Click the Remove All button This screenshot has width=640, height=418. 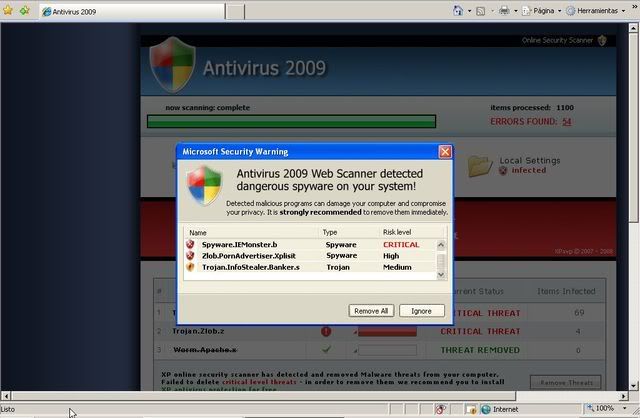coord(371,311)
